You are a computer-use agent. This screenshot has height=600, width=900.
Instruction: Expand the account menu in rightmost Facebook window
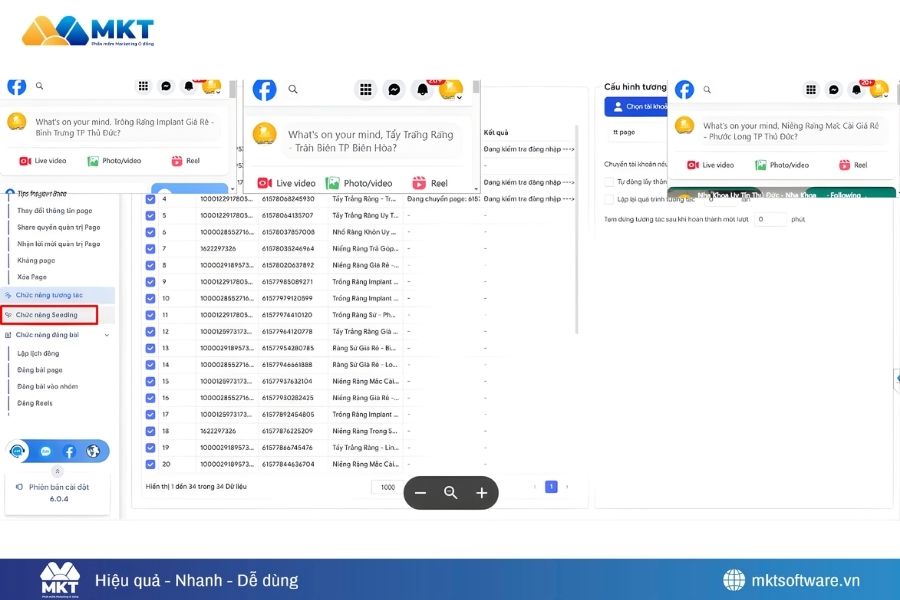coord(880,90)
